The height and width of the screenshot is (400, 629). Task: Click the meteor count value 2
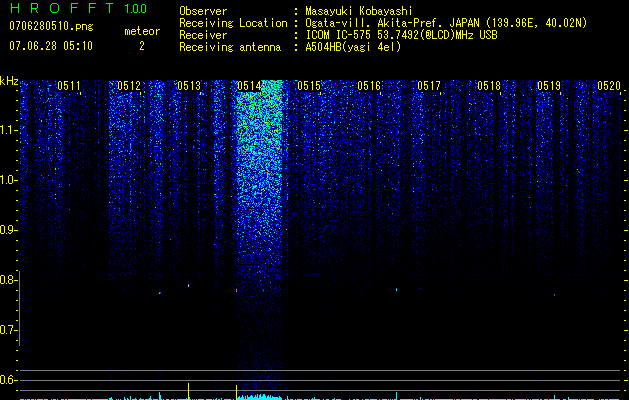coord(142,46)
